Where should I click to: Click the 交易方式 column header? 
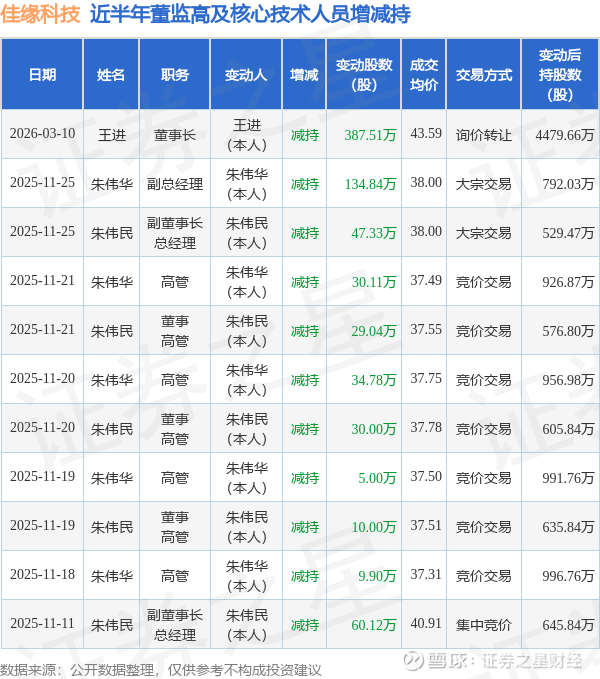[484, 74]
